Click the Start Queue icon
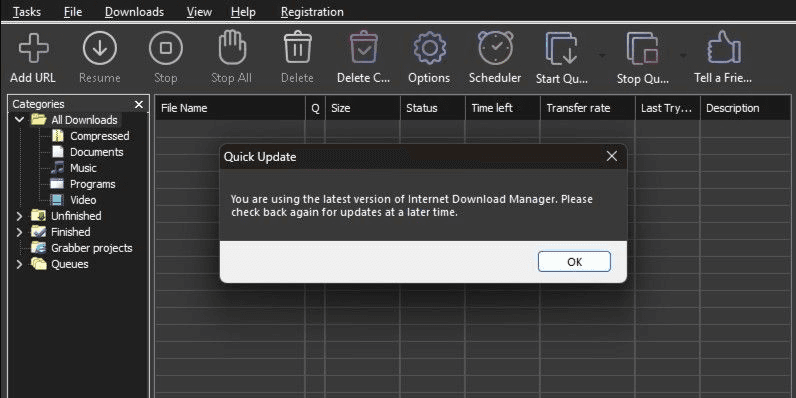 [561, 49]
